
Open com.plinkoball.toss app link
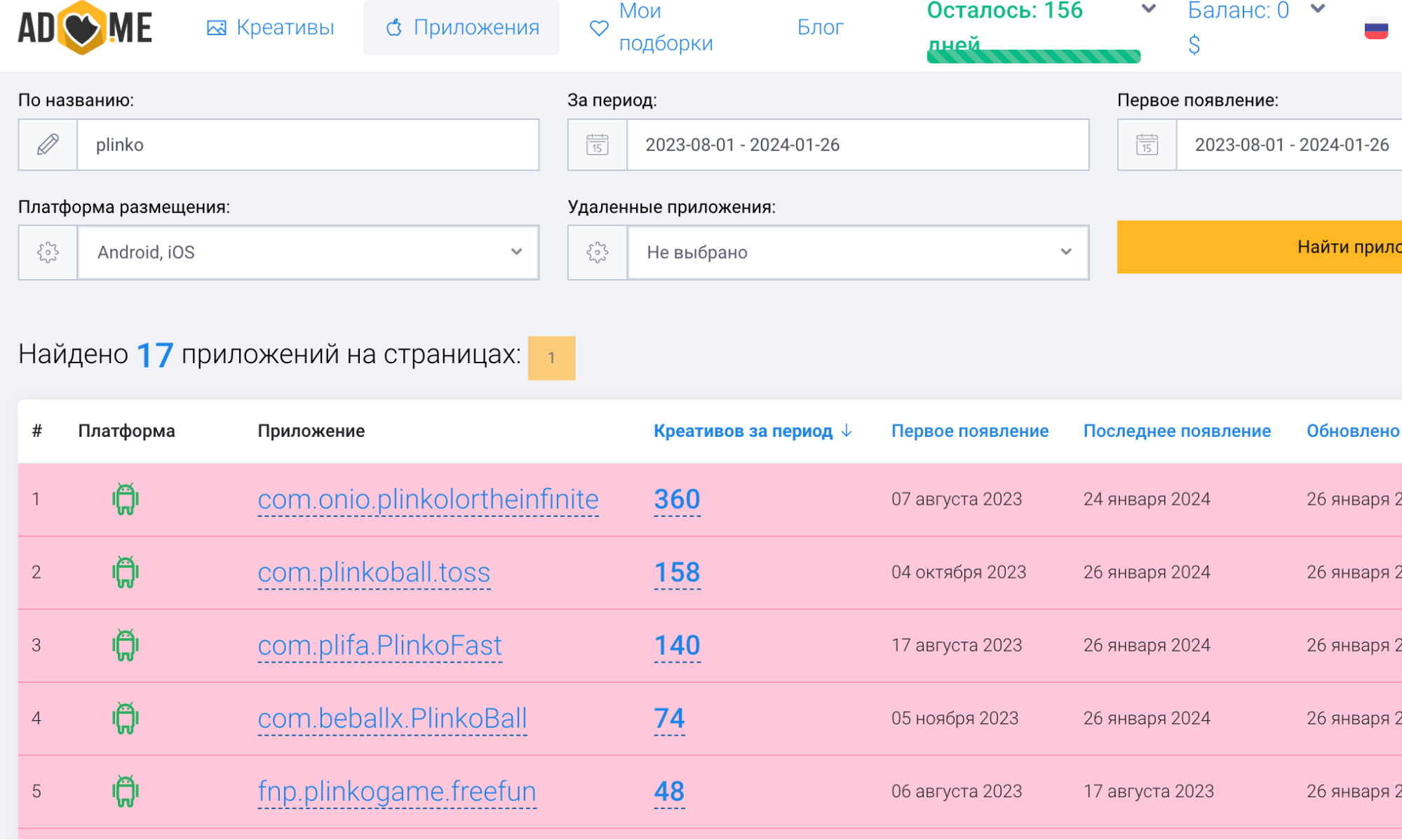point(374,572)
